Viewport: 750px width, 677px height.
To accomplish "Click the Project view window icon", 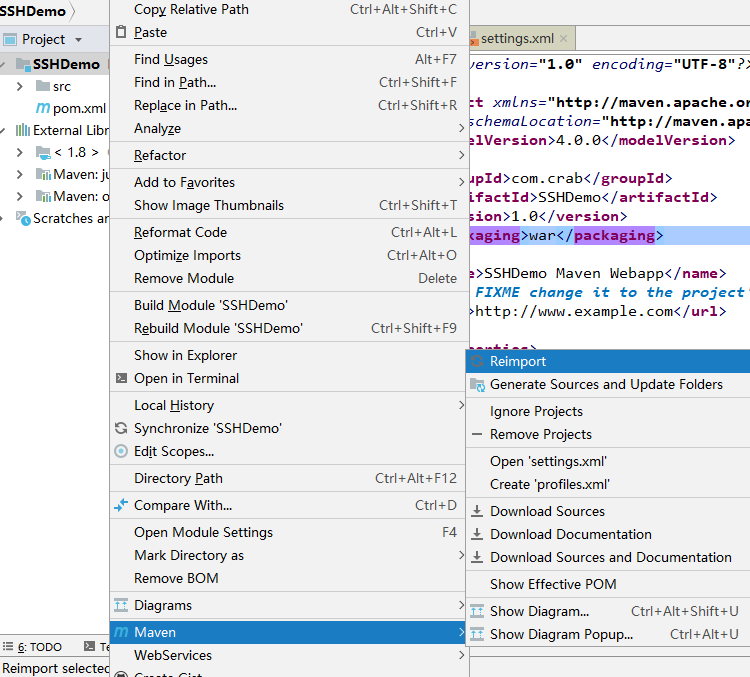I will tap(10, 39).
